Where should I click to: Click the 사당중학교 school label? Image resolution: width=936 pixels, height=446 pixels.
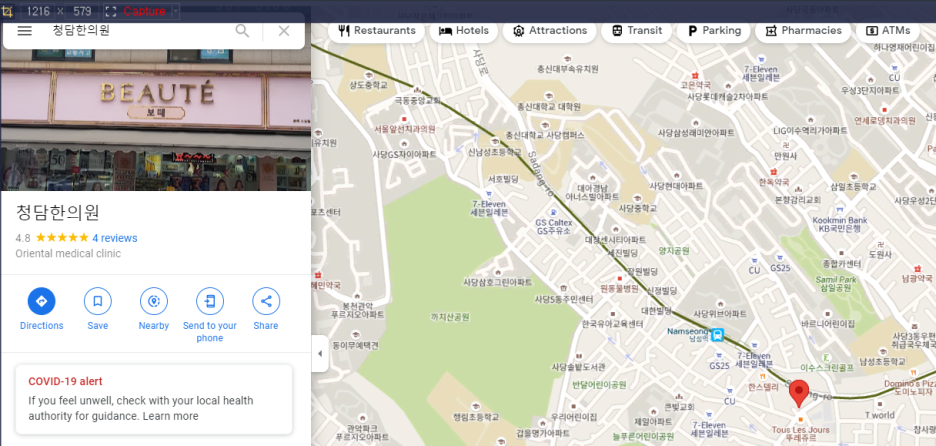(x=638, y=208)
